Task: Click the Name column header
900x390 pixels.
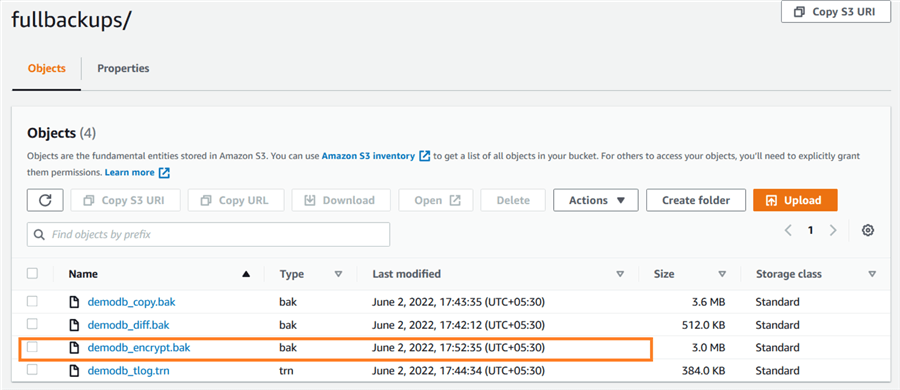Action: pyautogui.click(x=83, y=274)
